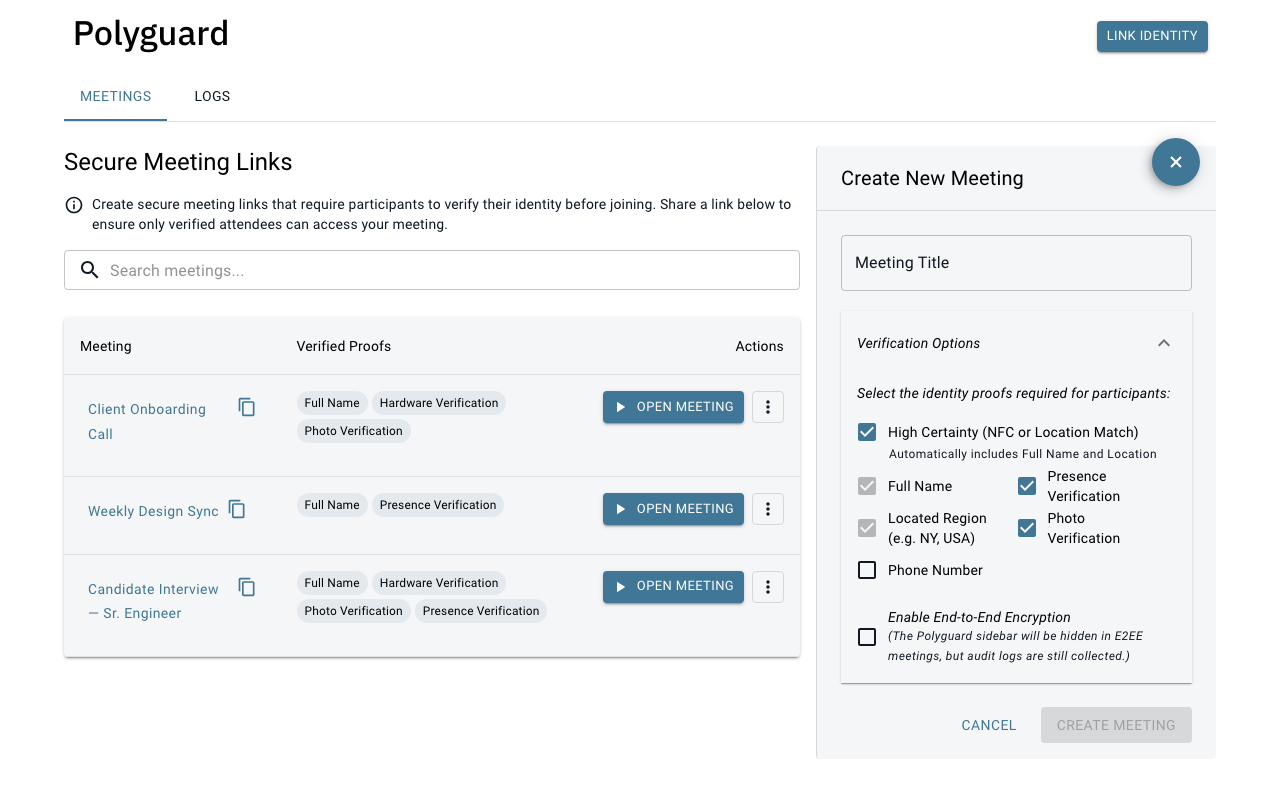
Task: Open more actions for Client Onboarding Call
Action: [767, 407]
